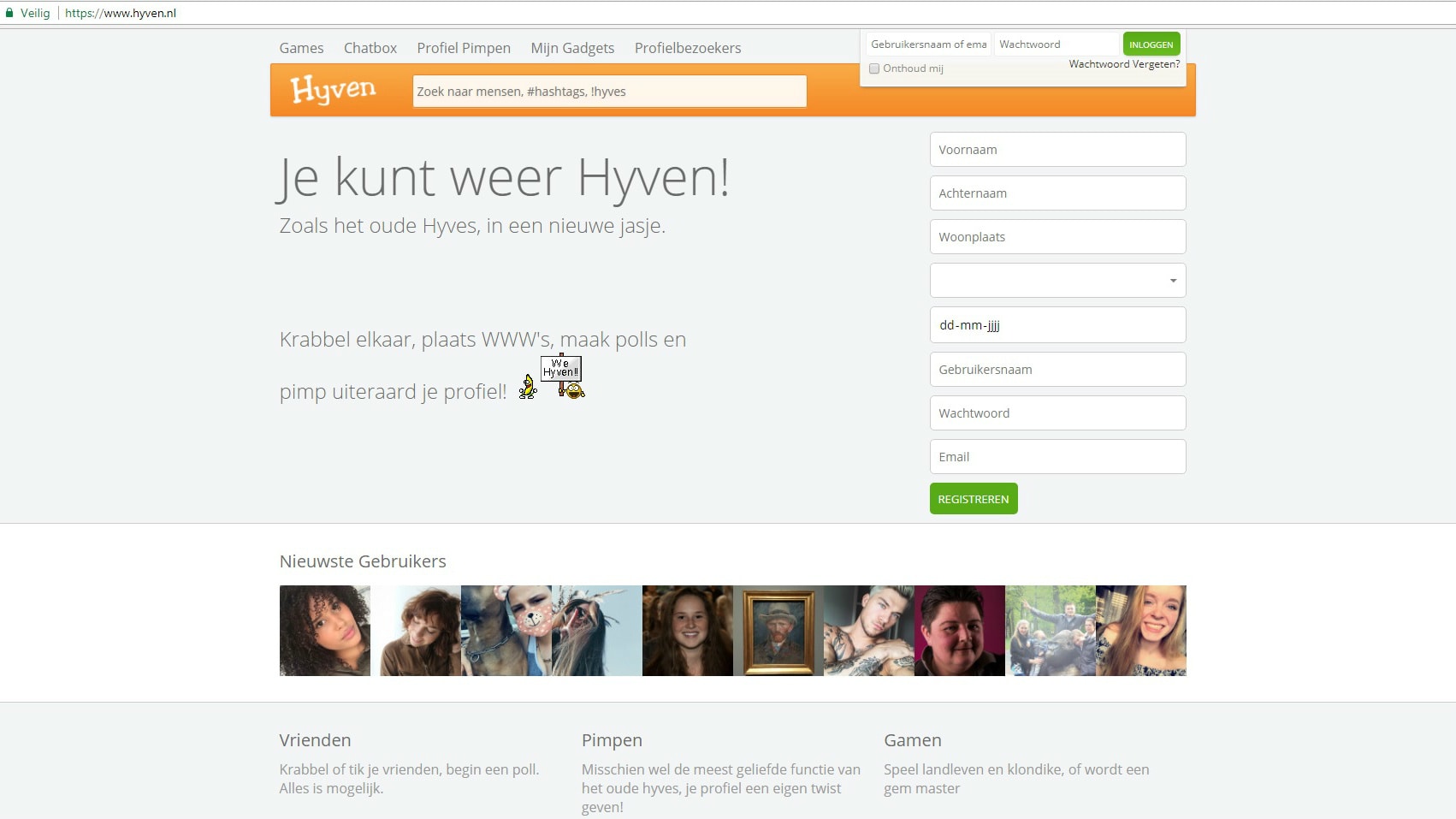Open the user photo with magenta background
This screenshot has width=1456, height=819.
coord(960,631)
